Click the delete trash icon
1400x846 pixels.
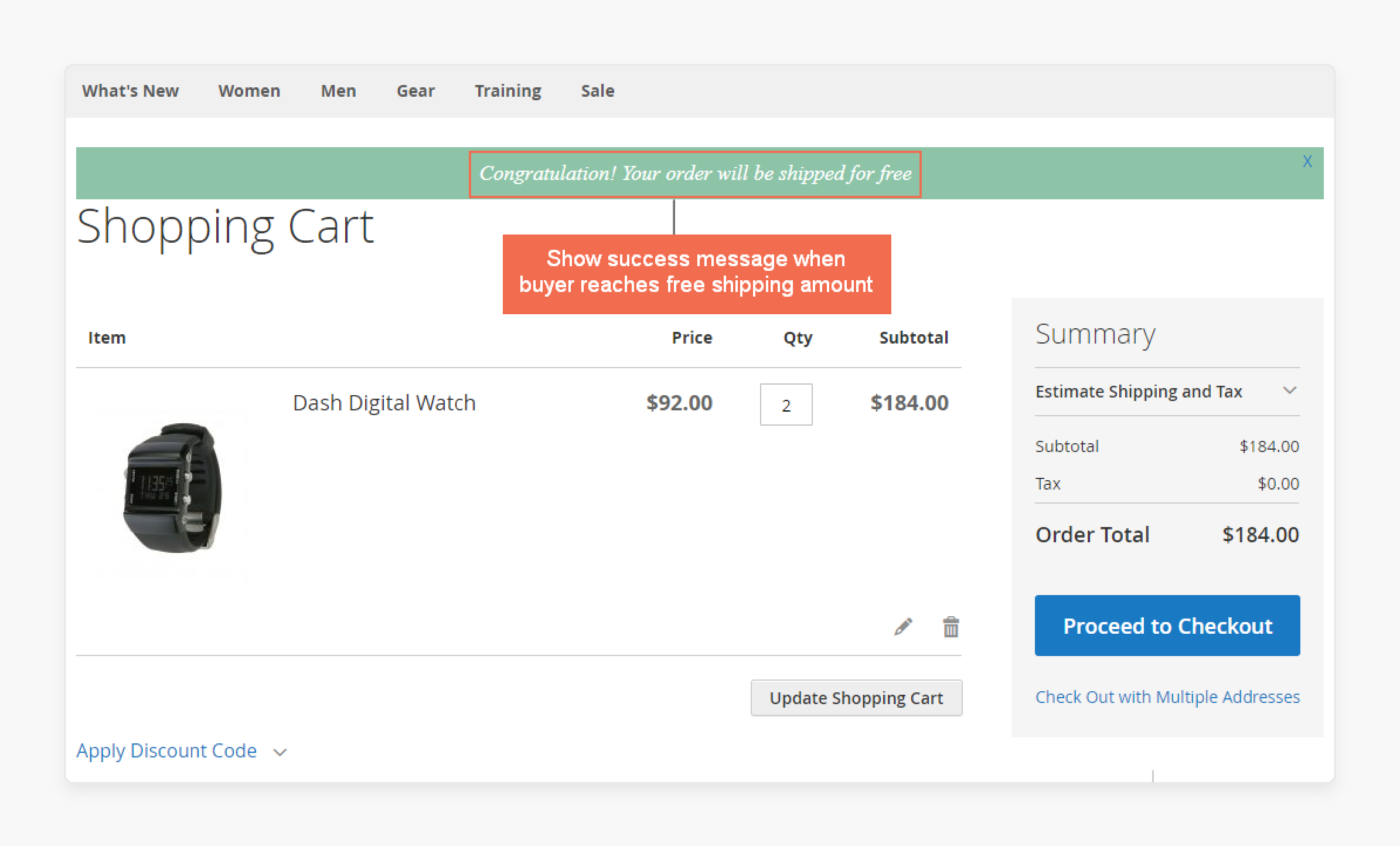(951, 628)
